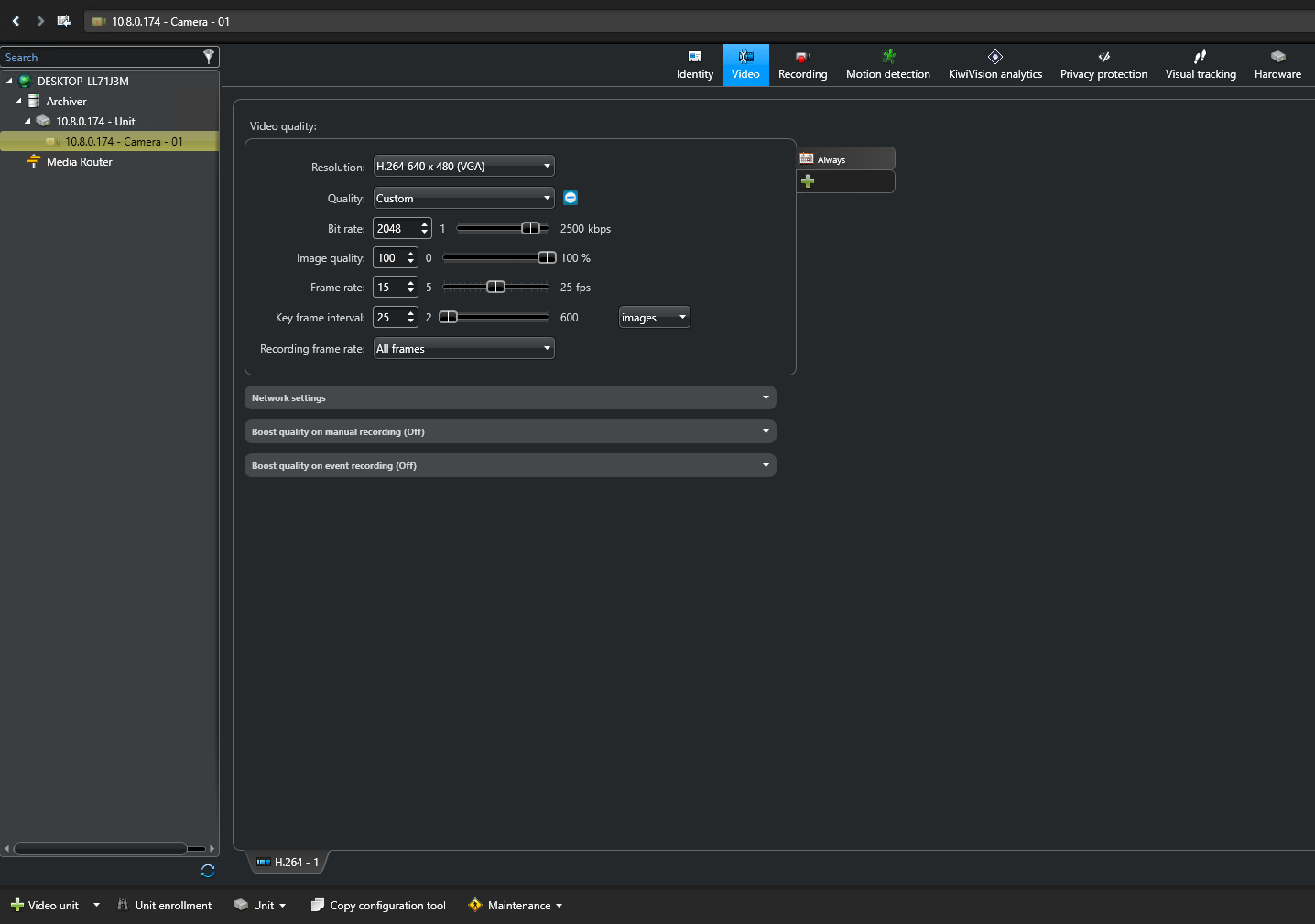Open the Hardware tab
The width and height of the screenshot is (1315, 924).
(1277, 65)
